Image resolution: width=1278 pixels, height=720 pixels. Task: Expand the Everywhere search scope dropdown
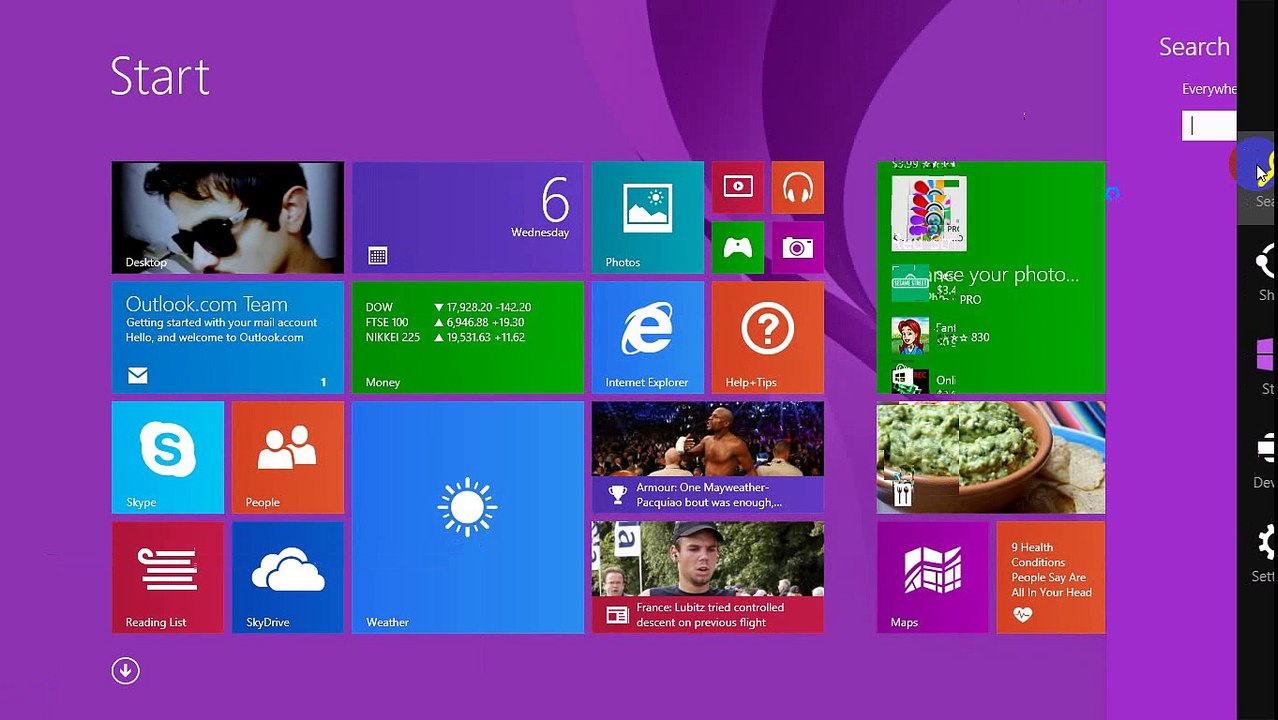click(x=1209, y=89)
